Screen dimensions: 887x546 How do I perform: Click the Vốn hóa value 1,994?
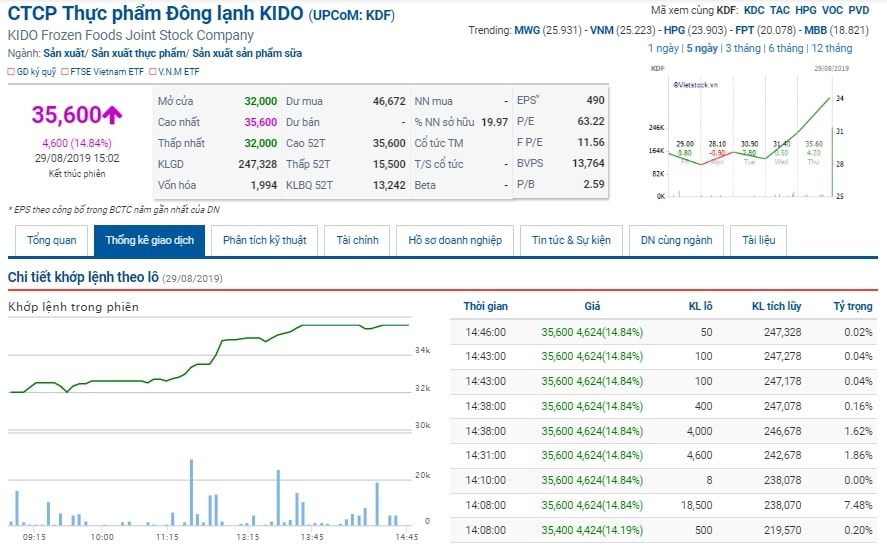click(264, 185)
